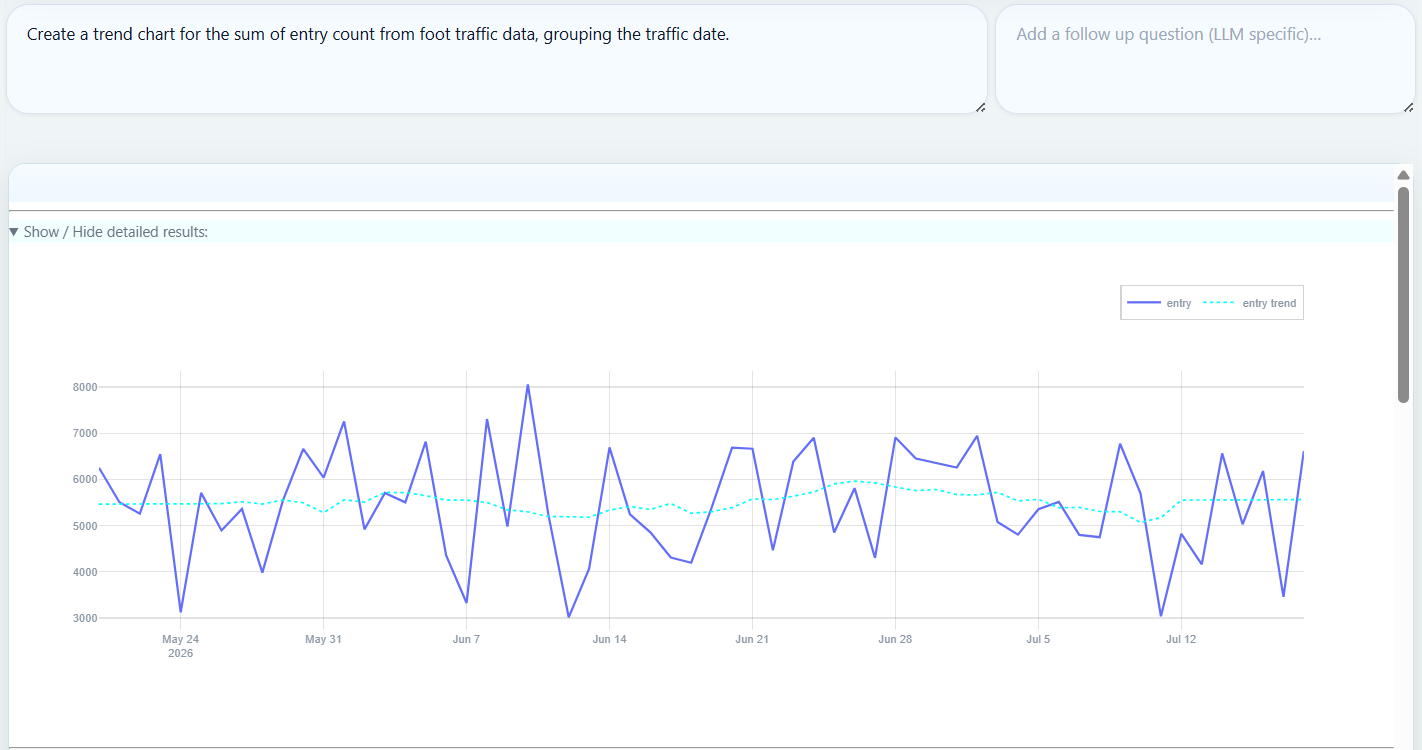Click the scrollbar up arrow
This screenshot has height=750, width=1422.
(1403, 175)
